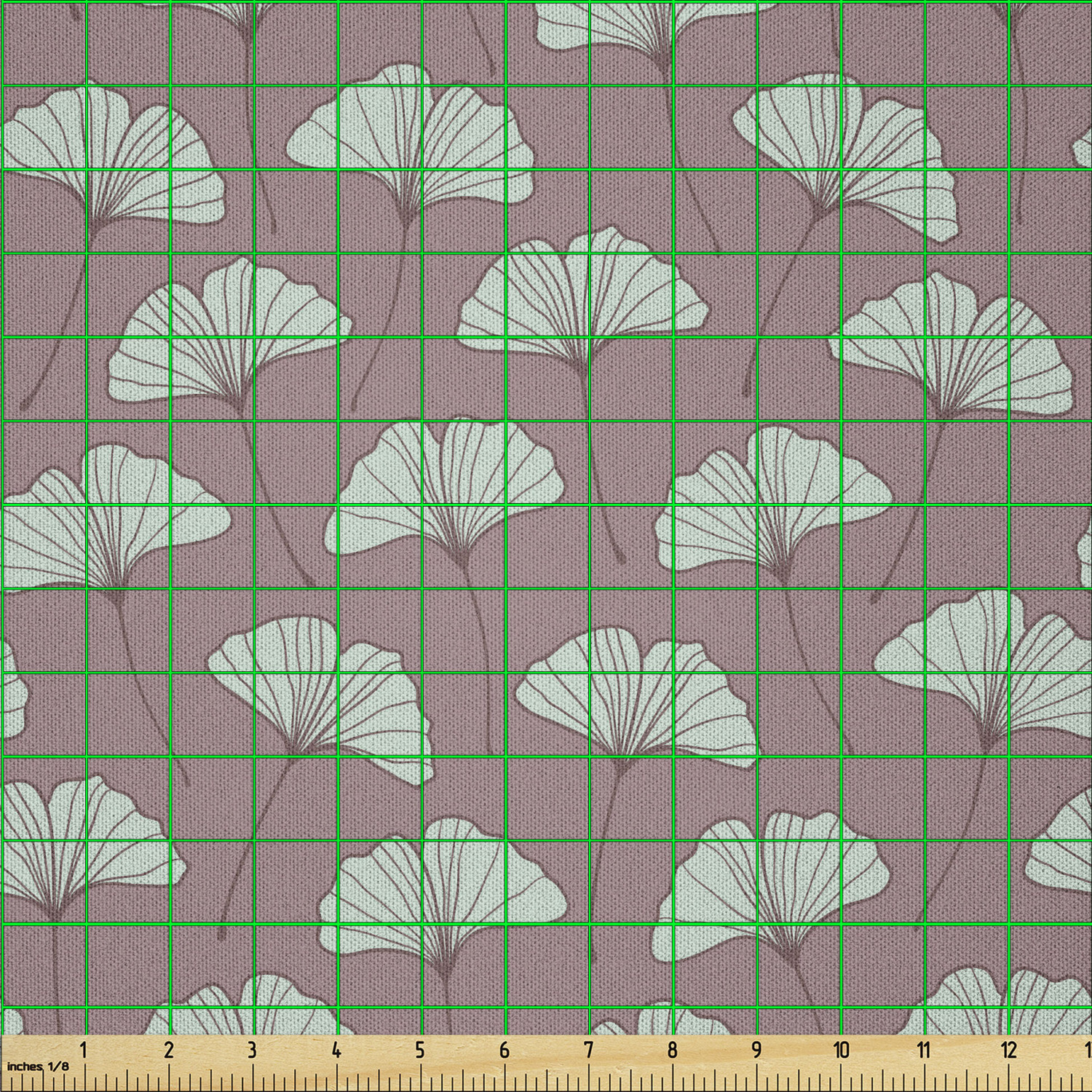The image size is (1092, 1092).
Task: Select the number 10 on the ruler
Action: pos(841,1050)
